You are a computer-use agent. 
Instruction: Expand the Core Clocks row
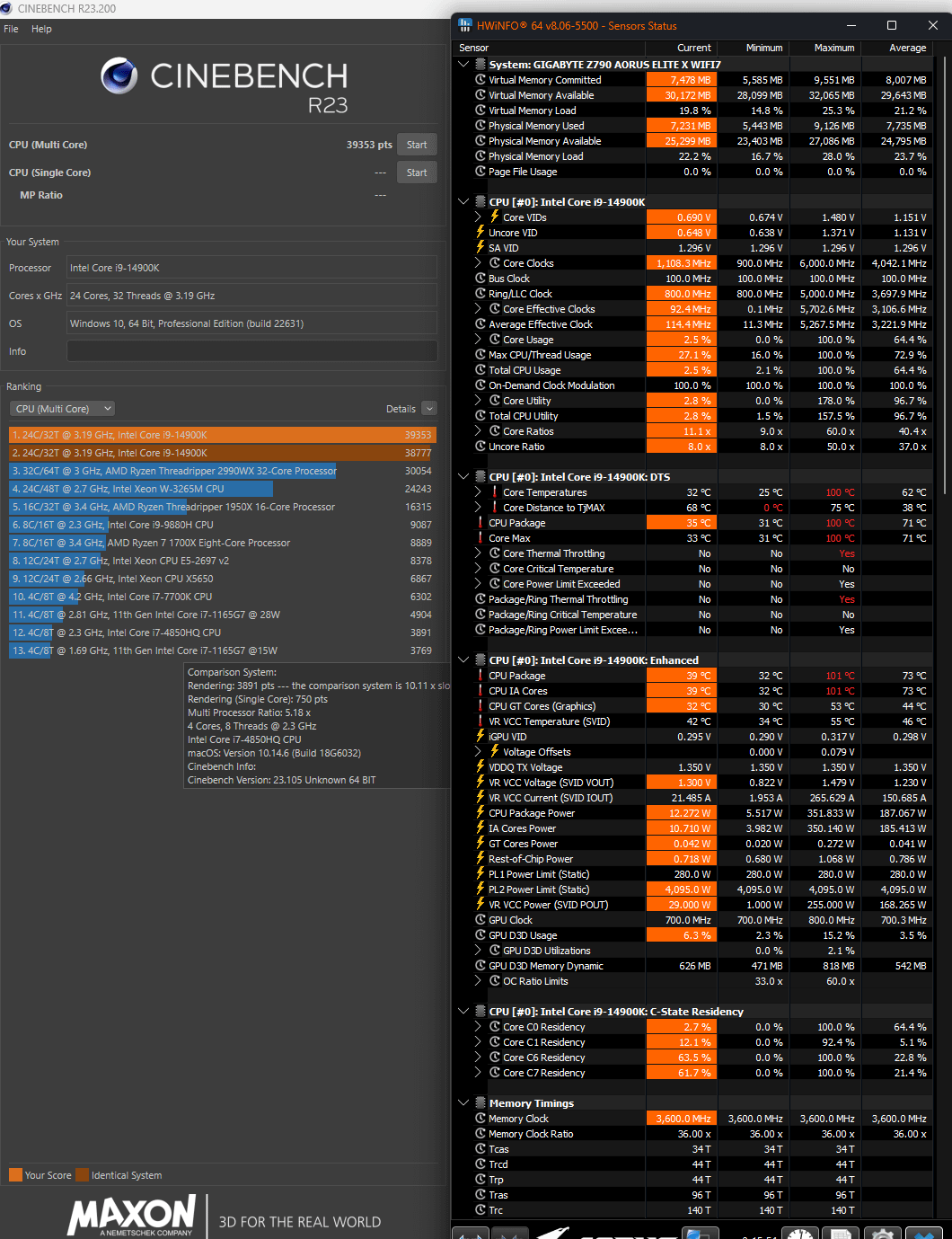point(479,263)
